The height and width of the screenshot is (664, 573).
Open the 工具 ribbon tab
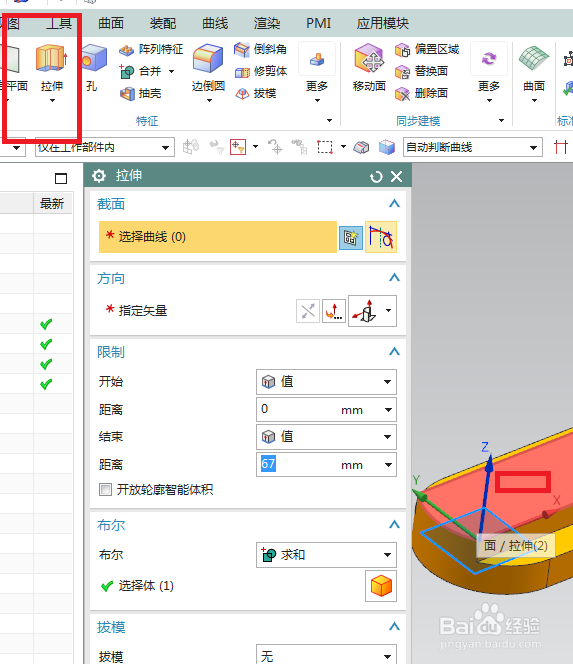click(59, 23)
